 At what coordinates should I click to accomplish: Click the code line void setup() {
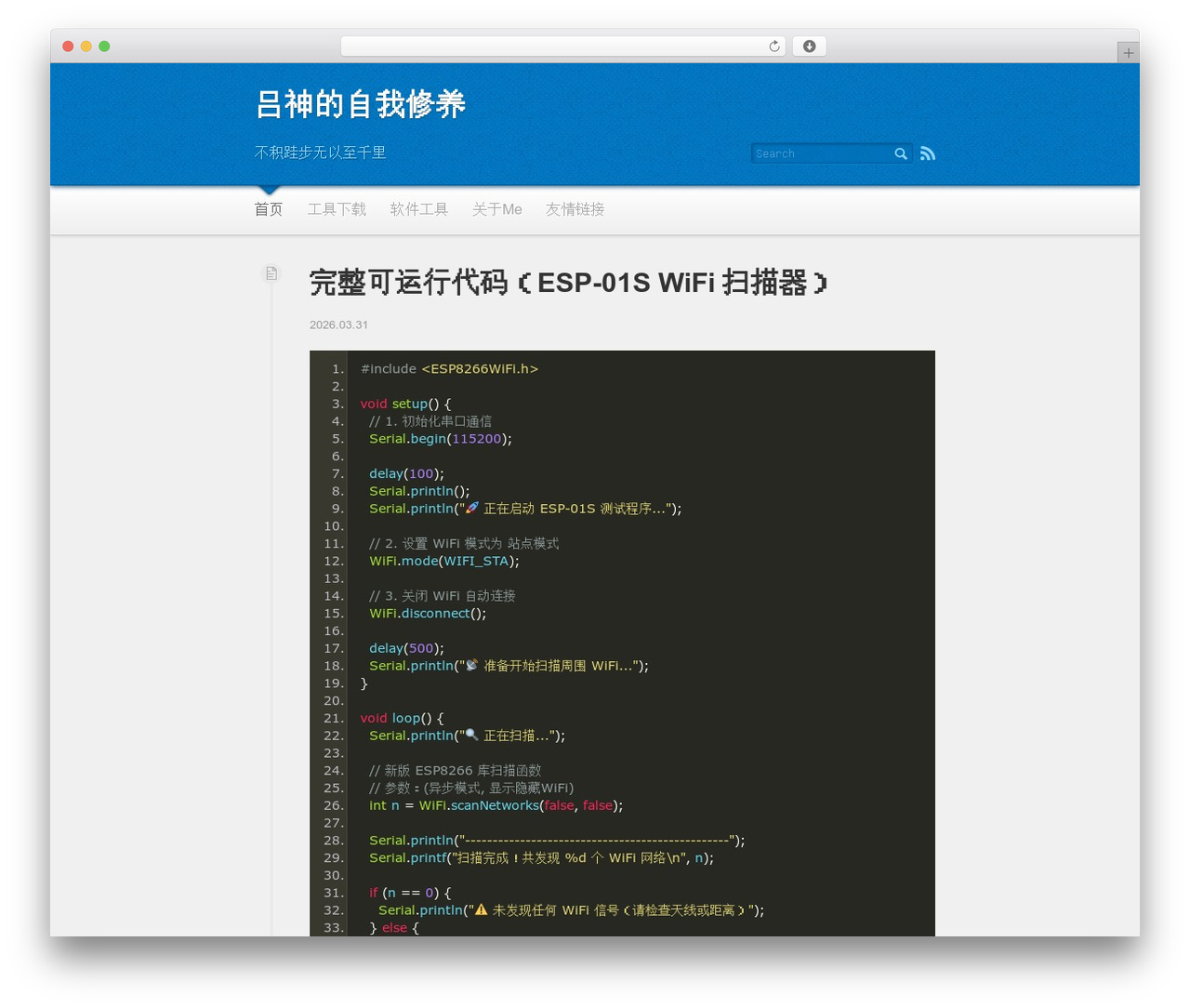(405, 404)
